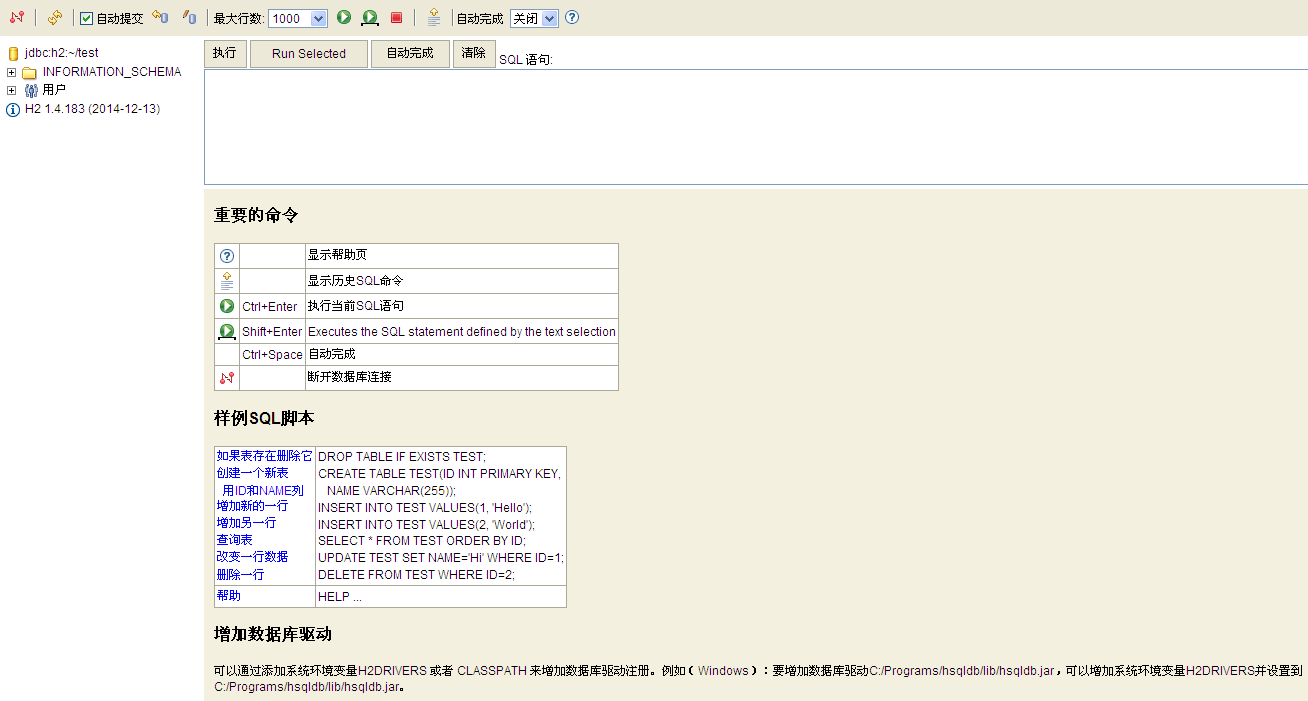The image size is (1308, 701).
Task: Click the Run Selected button
Action: click(x=309, y=54)
